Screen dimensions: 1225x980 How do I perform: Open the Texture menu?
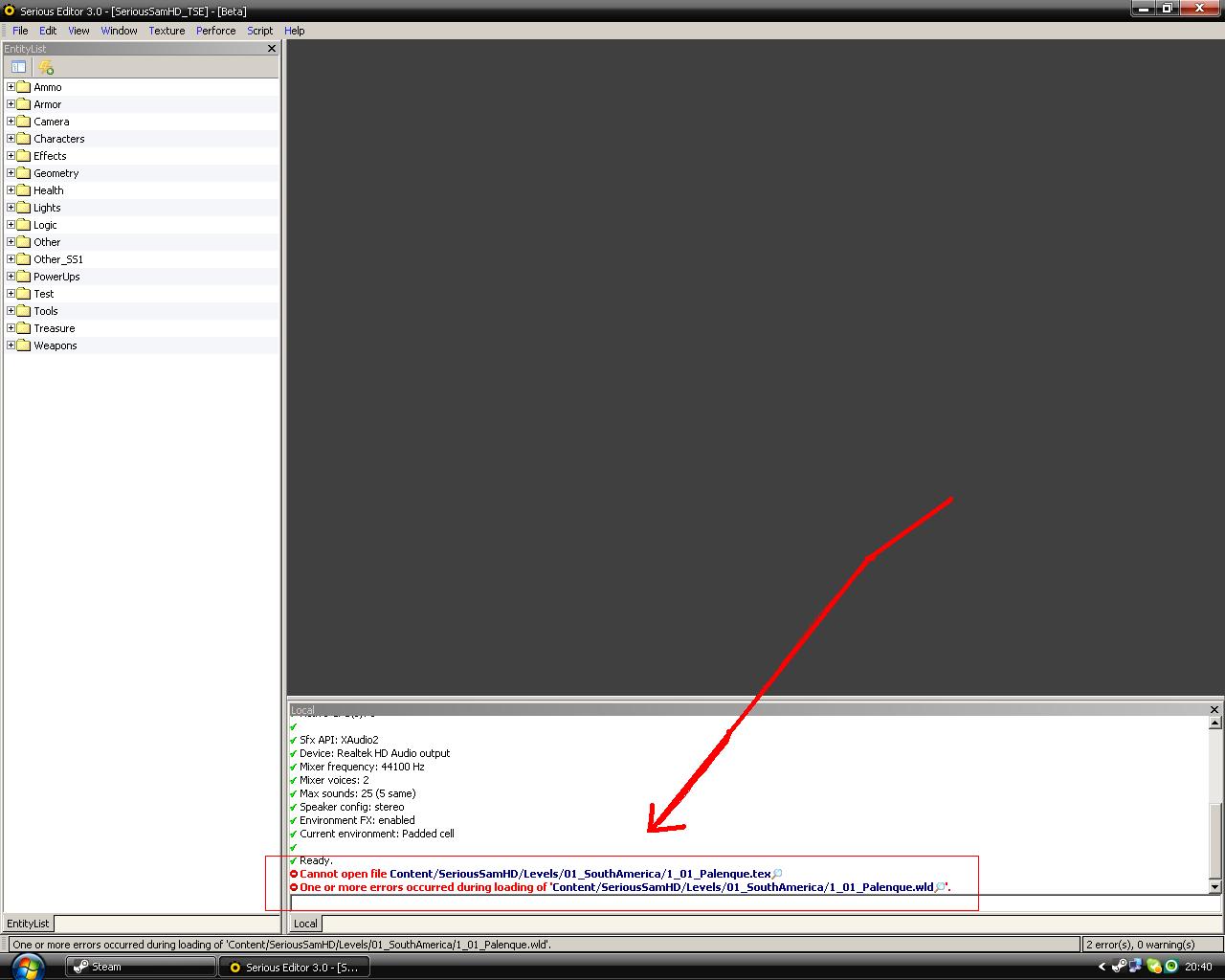pos(167,31)
